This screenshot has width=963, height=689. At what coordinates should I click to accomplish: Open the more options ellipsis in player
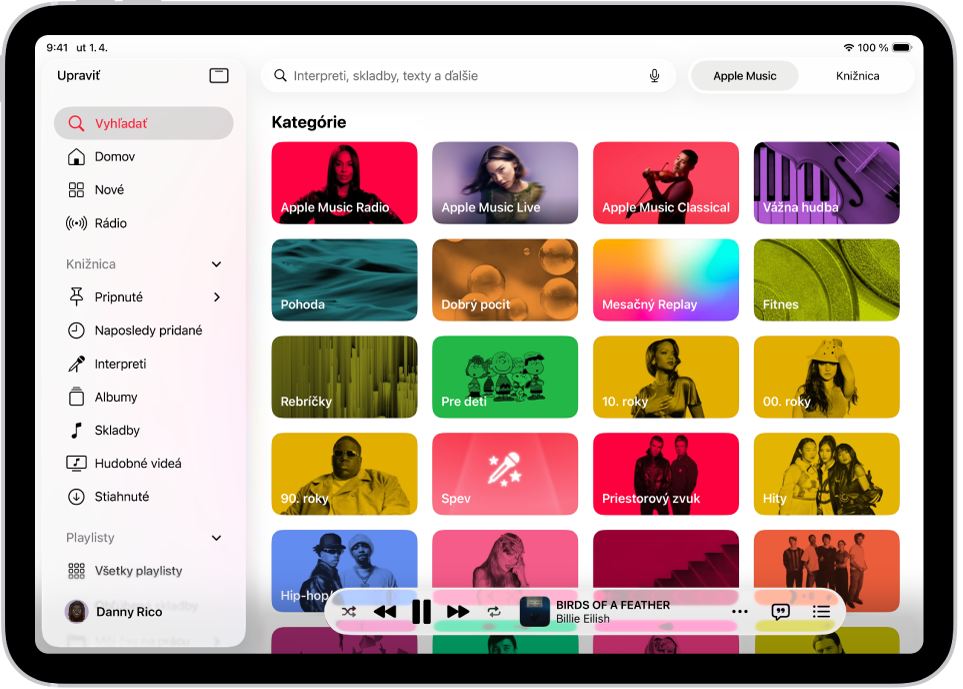coord(739,612)
